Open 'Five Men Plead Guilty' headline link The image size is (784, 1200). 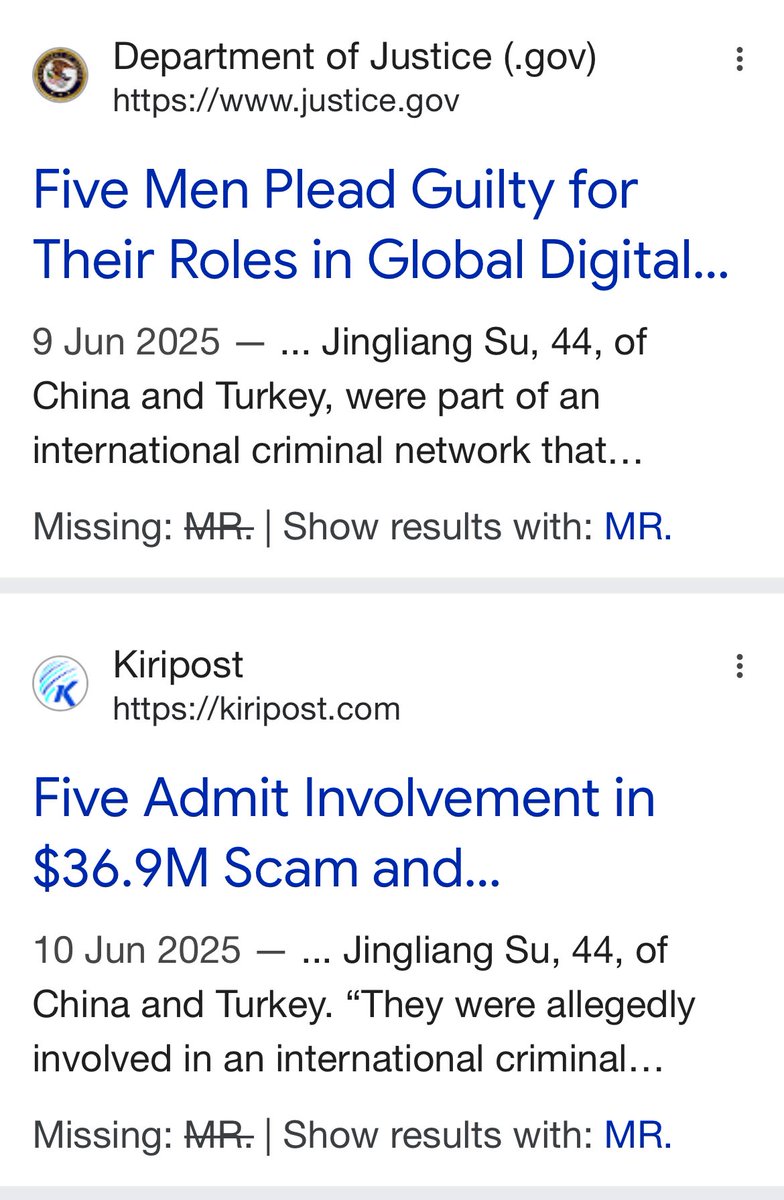coord(380,224)
